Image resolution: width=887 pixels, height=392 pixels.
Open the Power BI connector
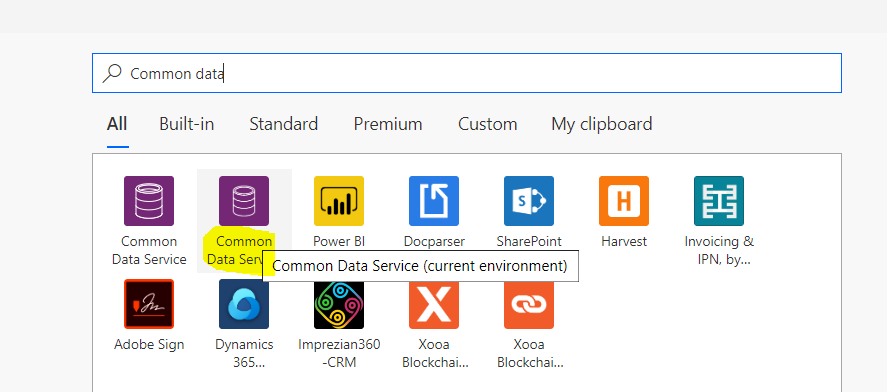click(339, 201)
